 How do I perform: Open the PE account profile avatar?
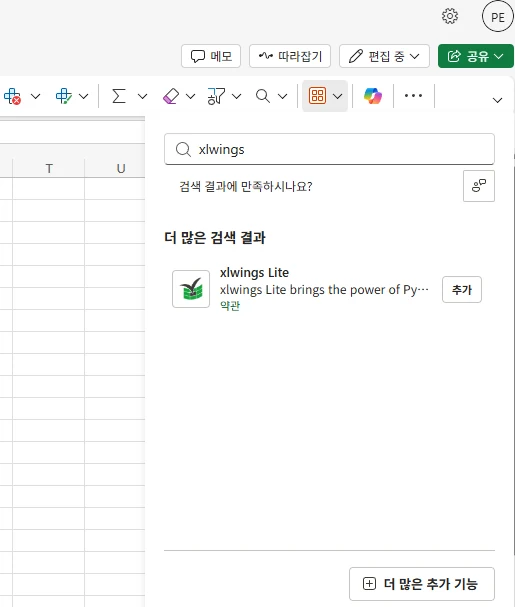pyautogui.click(x=498, y=17)
